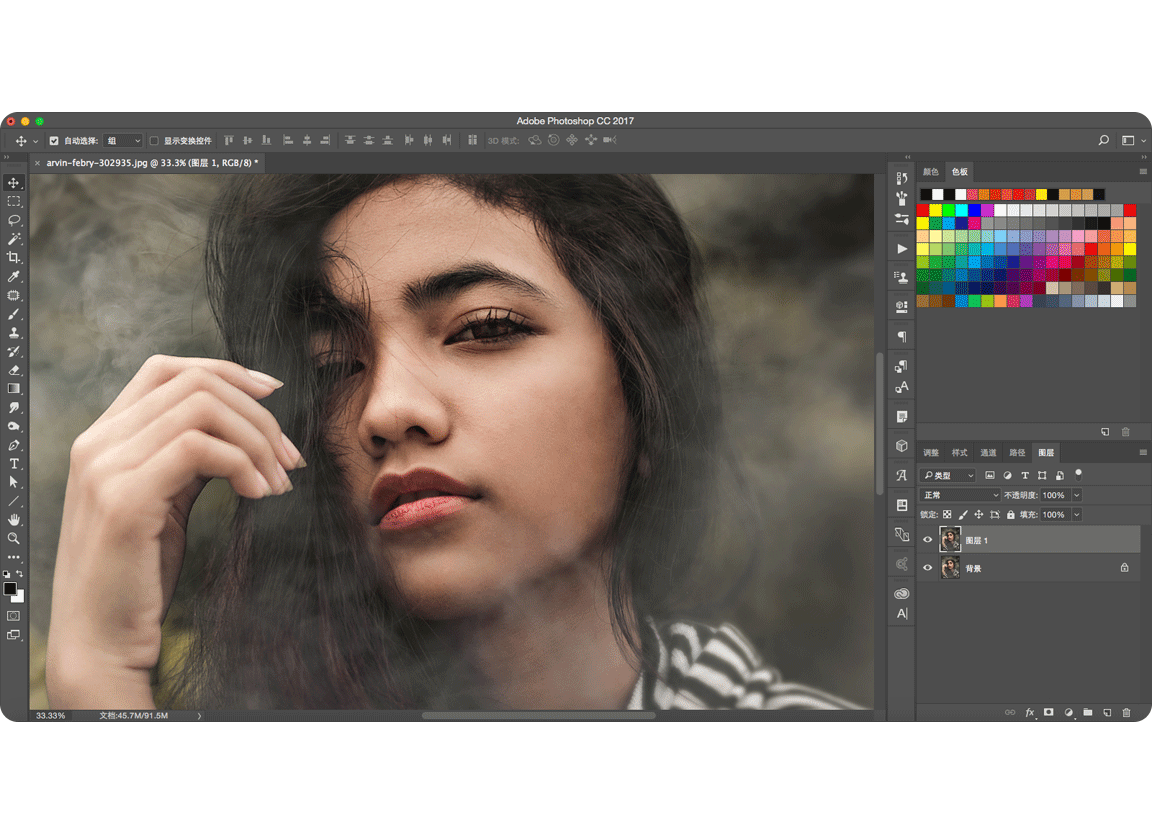Switch to the 通道 (Channels) tab

coord(989,452)
